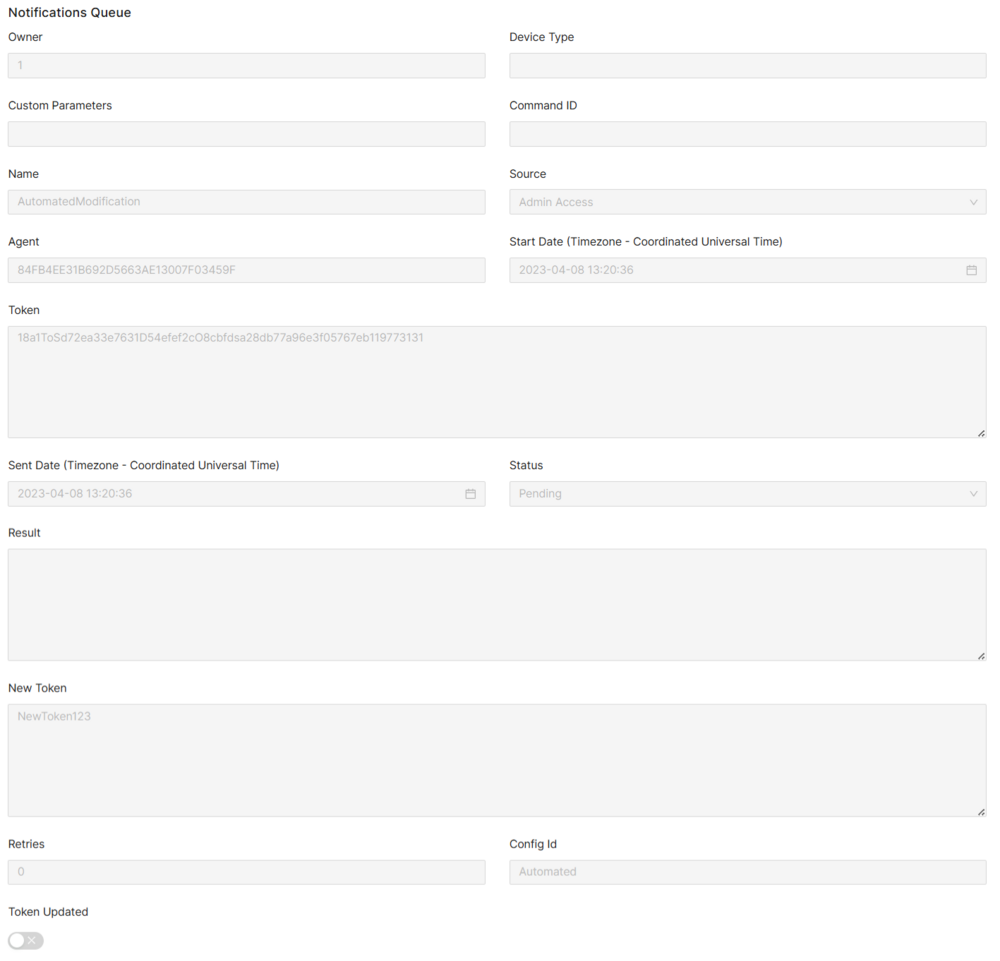Click the Result textarea resize handle
Image resolution: width=1000 pixels, height=961 pixels.
click(980, 655)
